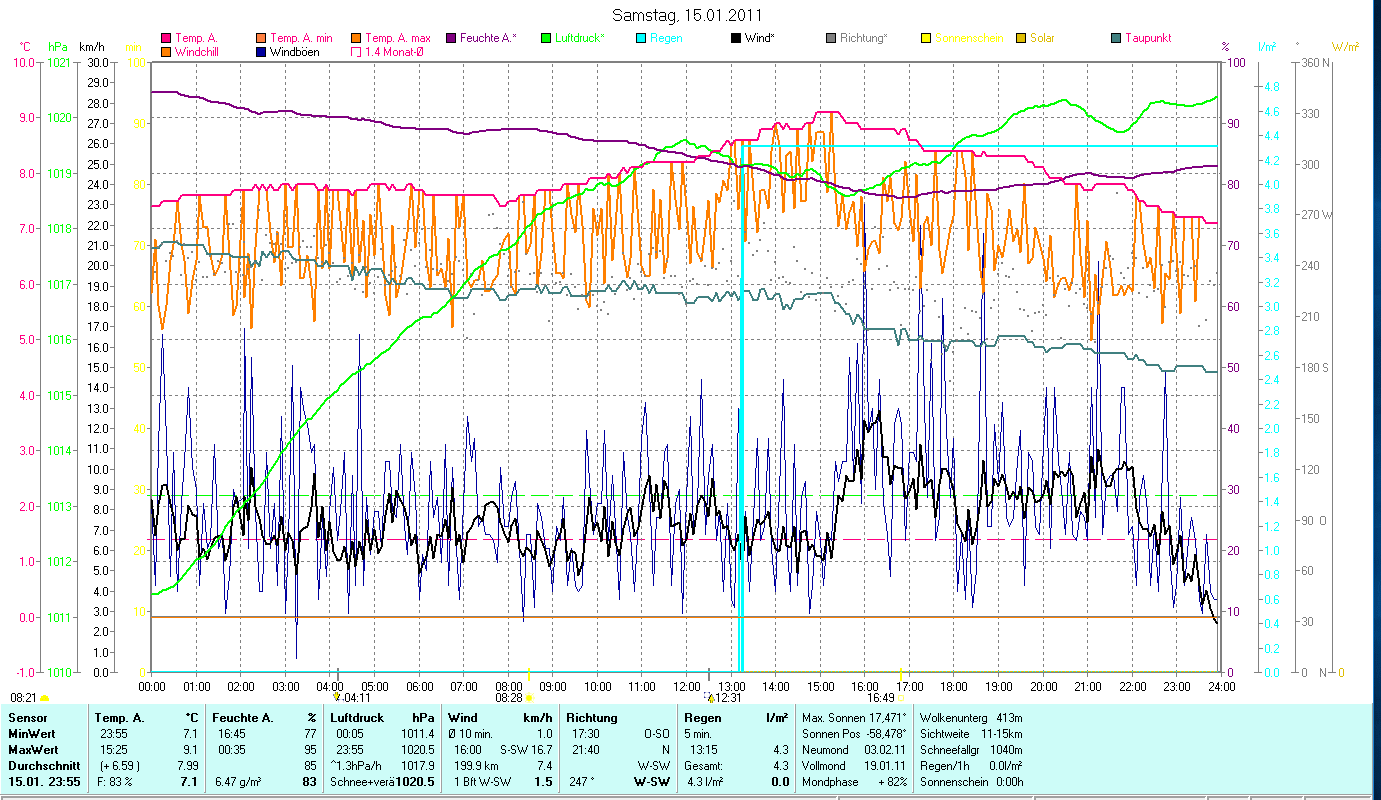Toggle the green Luftdruck legend square
Viewport: 1381px width, 800px height.
pyautogui.click(x=546, y=38)
